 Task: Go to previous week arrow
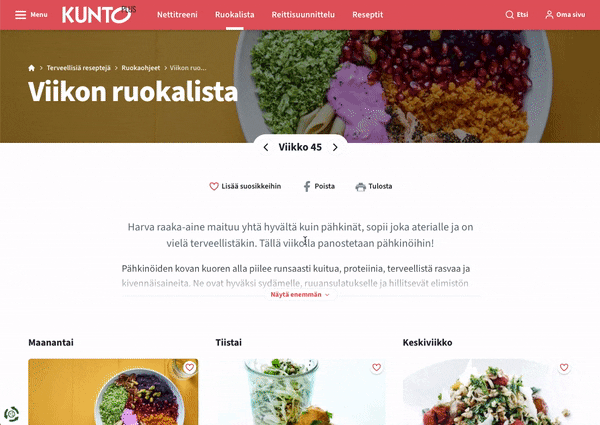266,147
